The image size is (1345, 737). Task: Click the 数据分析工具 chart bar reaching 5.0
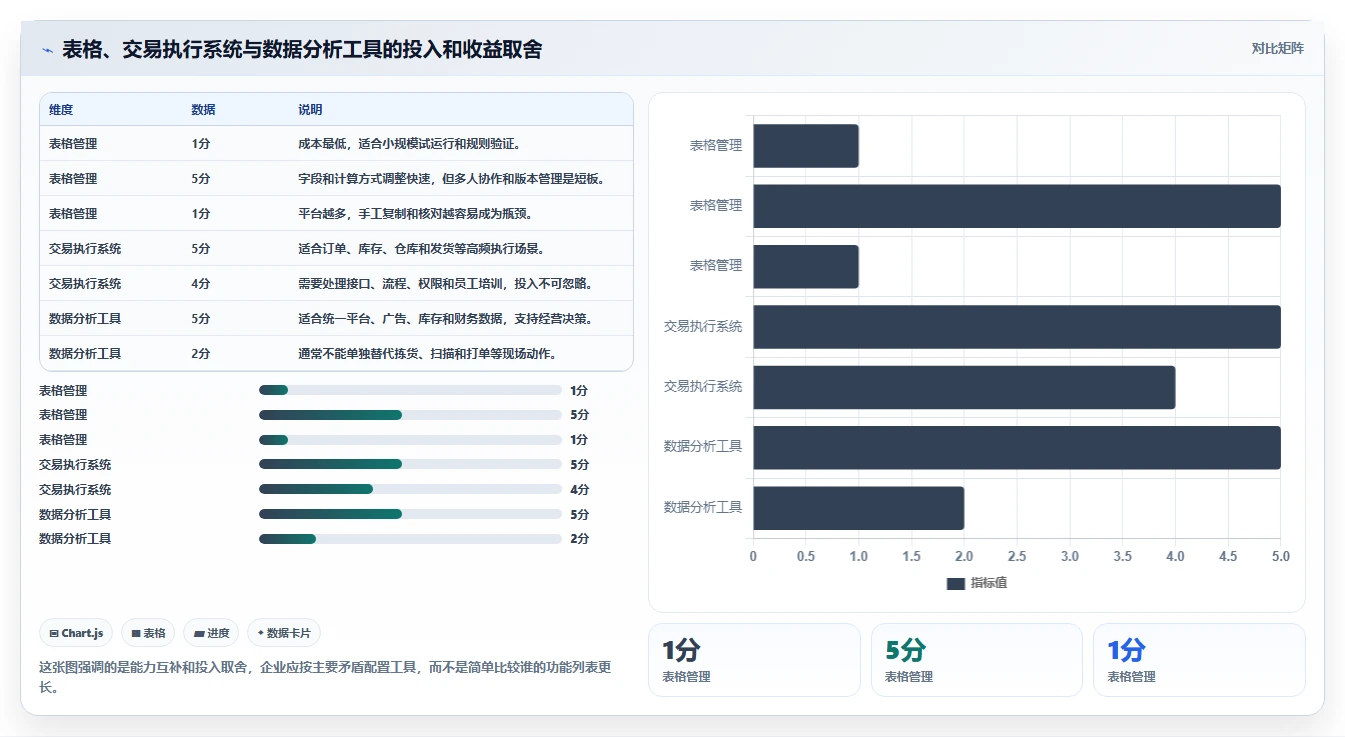[x=1016, y=447]
